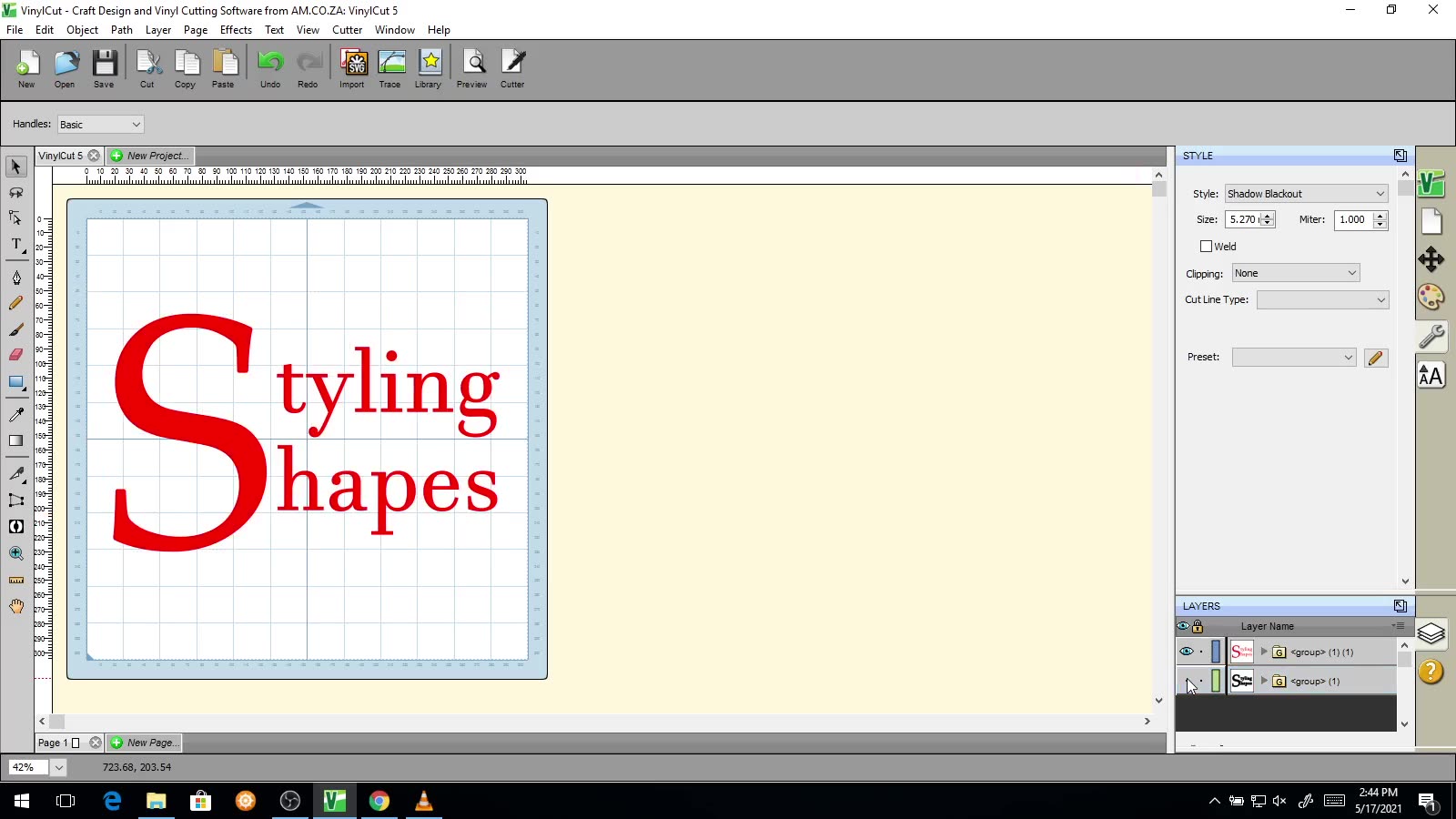Hide the <group> (1) (1) layer
1456x819 pixels.
tap(1186, 652)
